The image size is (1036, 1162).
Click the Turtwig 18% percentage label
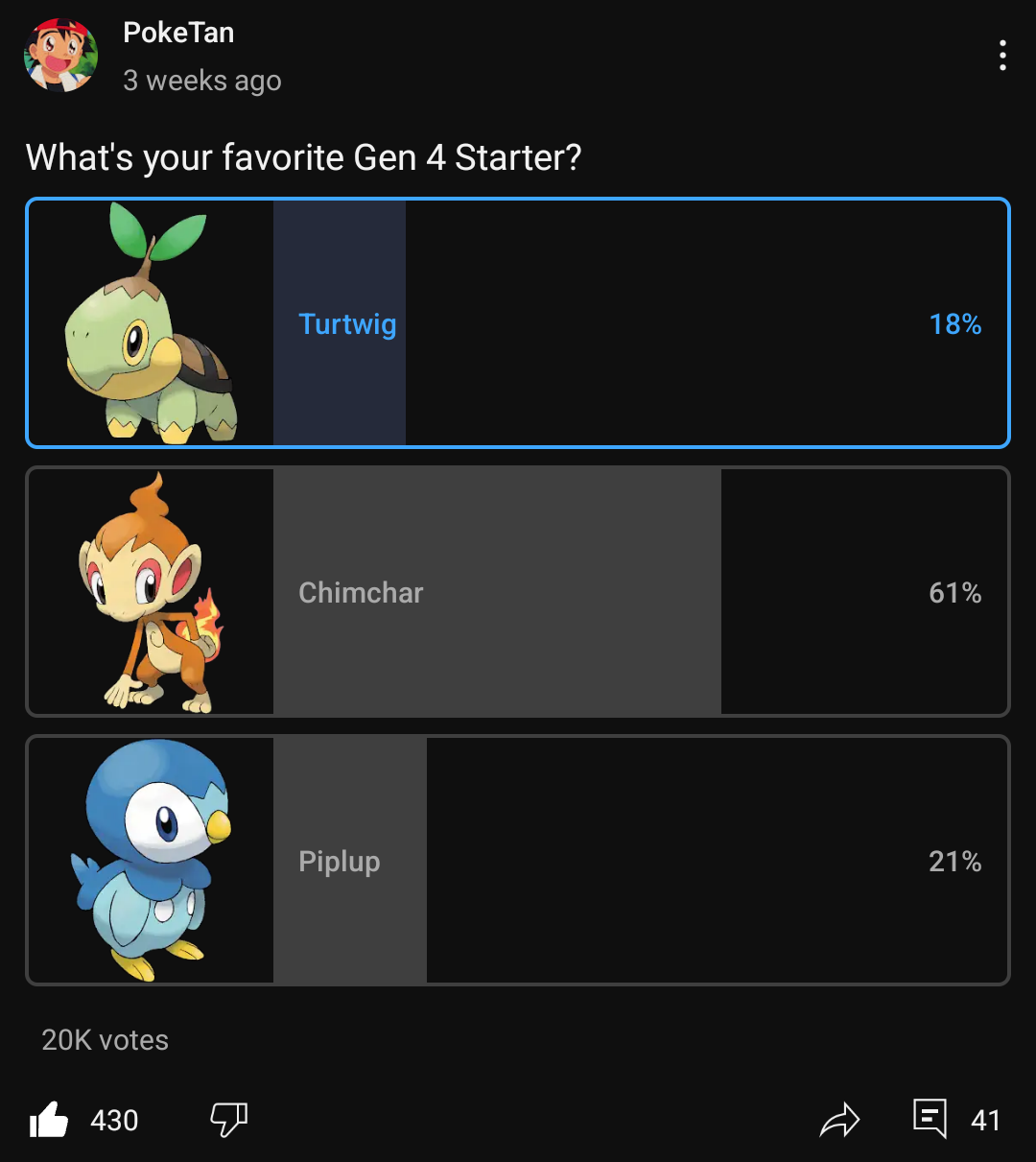[x=954, y=324]
